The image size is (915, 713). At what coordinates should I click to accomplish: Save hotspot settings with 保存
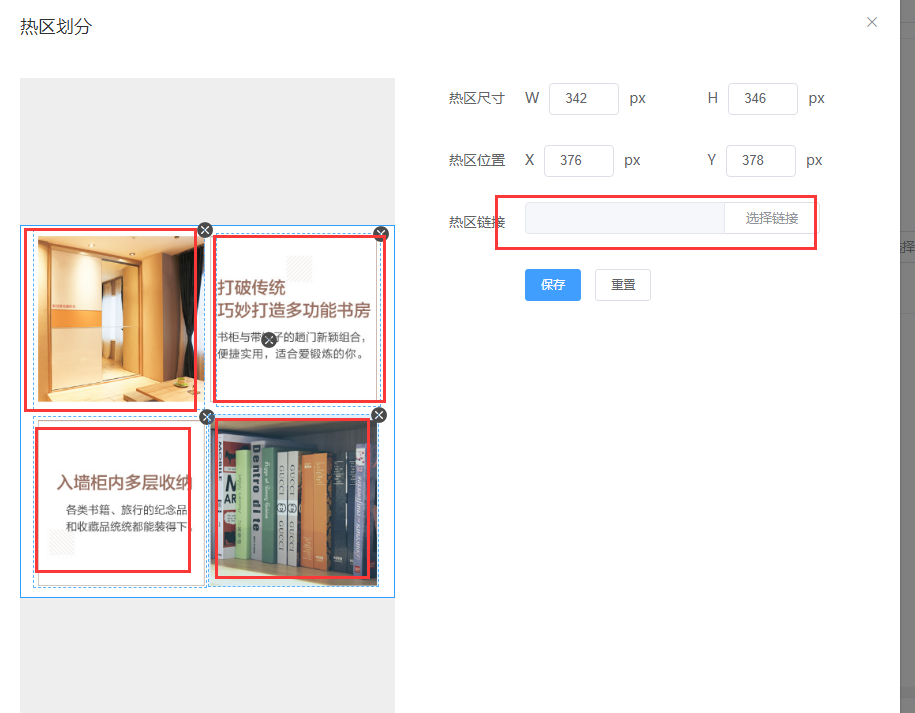tap(553, 285)
